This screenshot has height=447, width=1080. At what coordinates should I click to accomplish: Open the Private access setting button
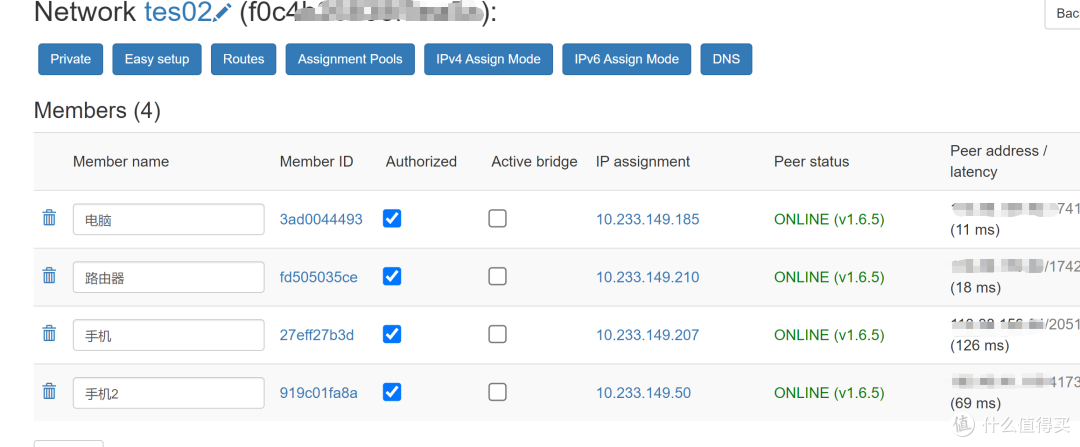[71, 59]
